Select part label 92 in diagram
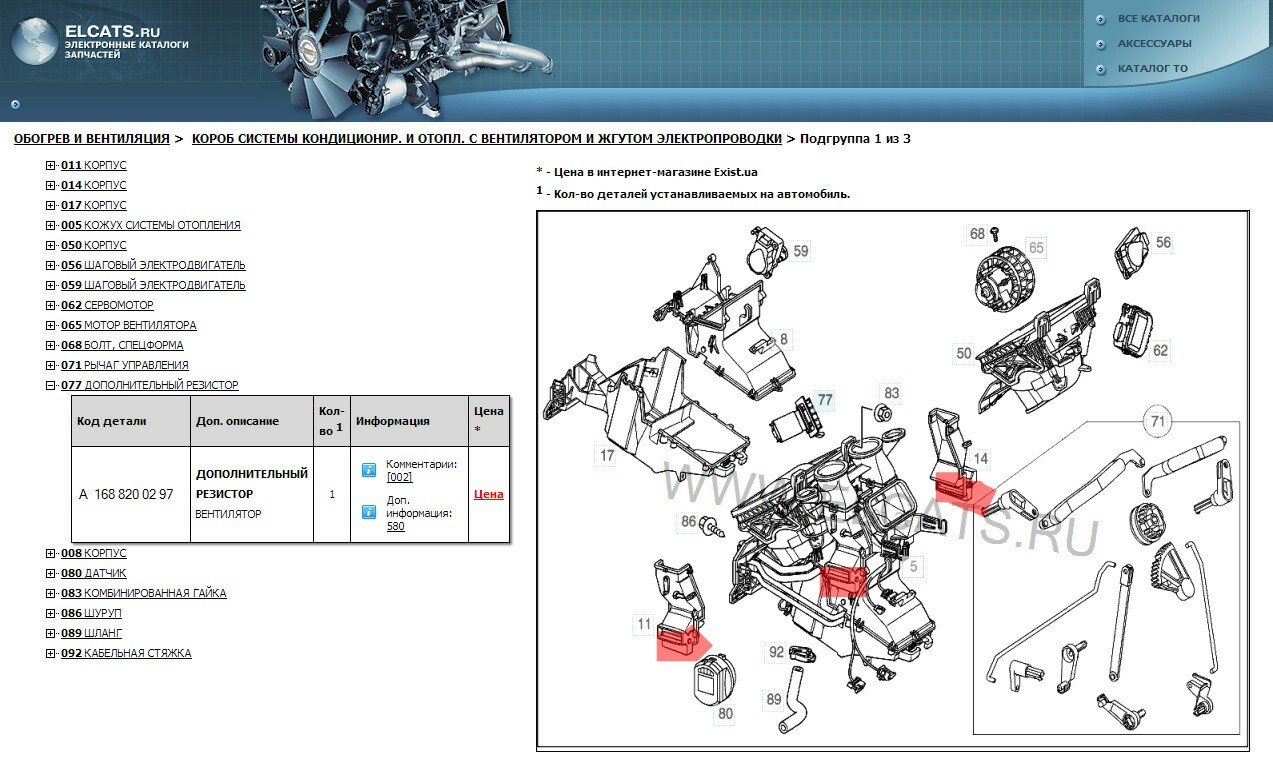Viewport: 1273px width, 759px height. [x=776, y=652]
